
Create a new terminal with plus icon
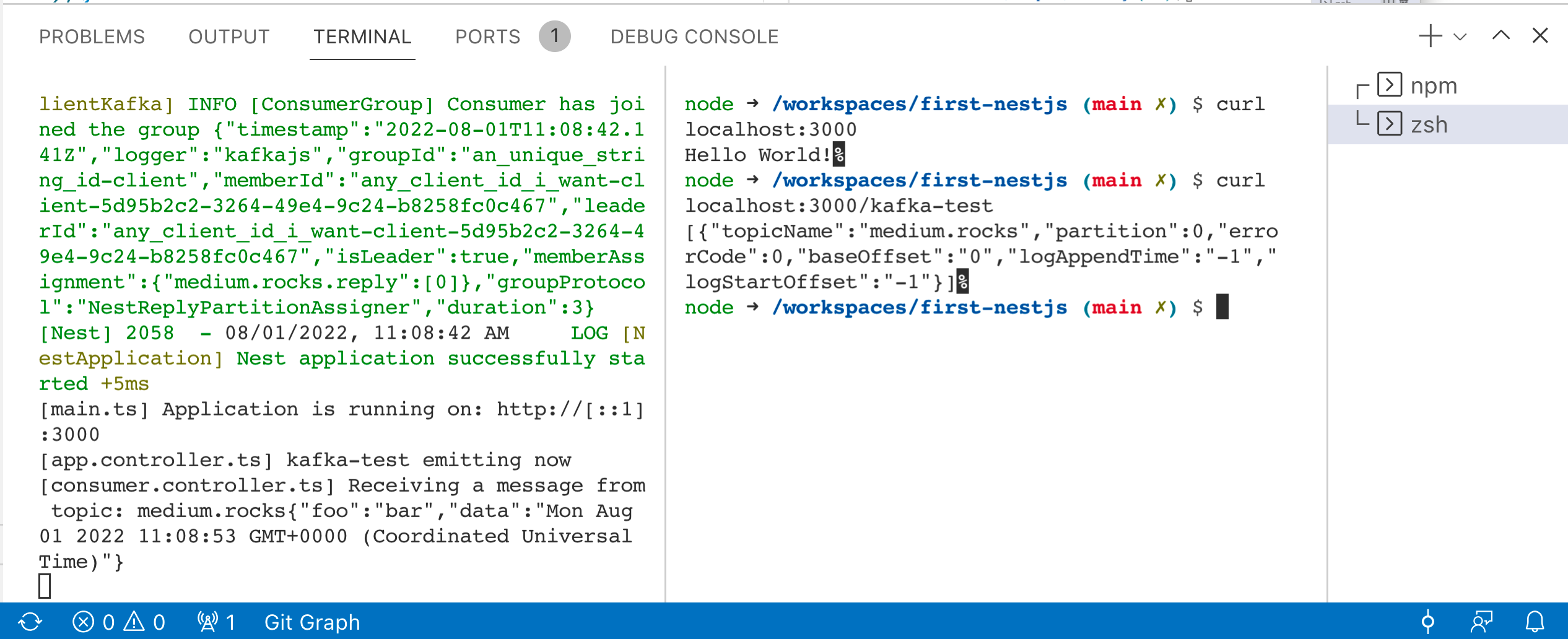click(1430, 36)
